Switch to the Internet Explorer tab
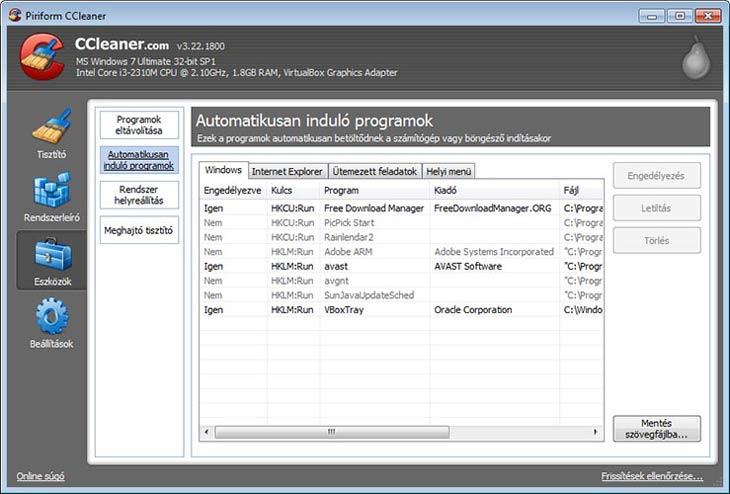Viewport: 730px width, 494px height. [287, 171]
